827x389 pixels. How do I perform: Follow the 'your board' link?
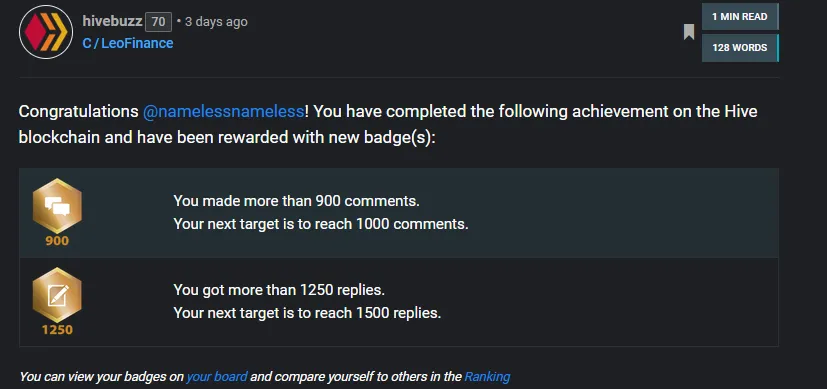[217, 377]
